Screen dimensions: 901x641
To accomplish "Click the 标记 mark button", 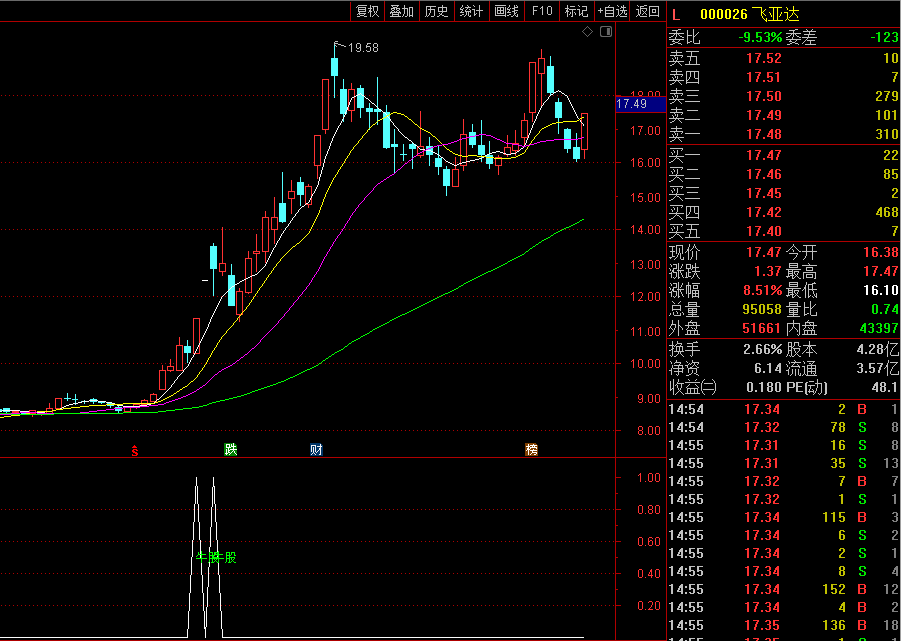I will click(x=576, y=11).
